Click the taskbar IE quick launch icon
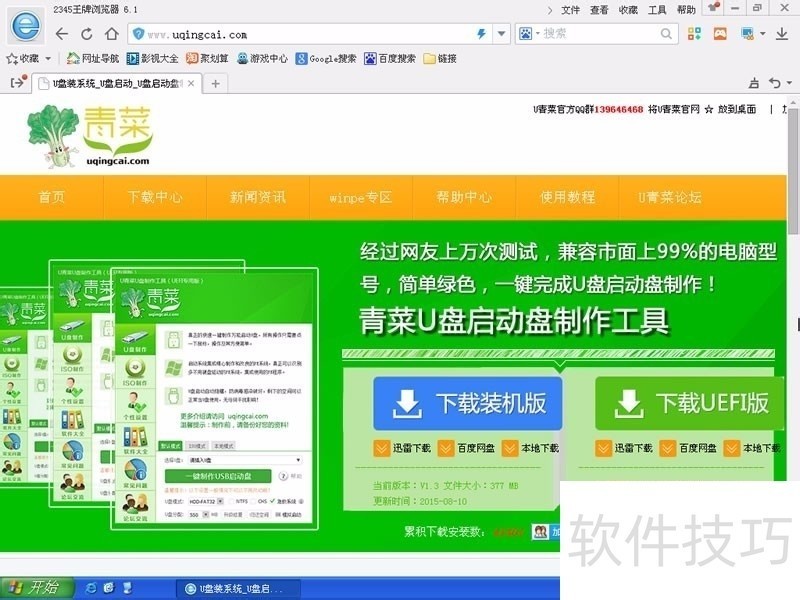The height and width of the screenshot is (600, 800). click(91, 588)
